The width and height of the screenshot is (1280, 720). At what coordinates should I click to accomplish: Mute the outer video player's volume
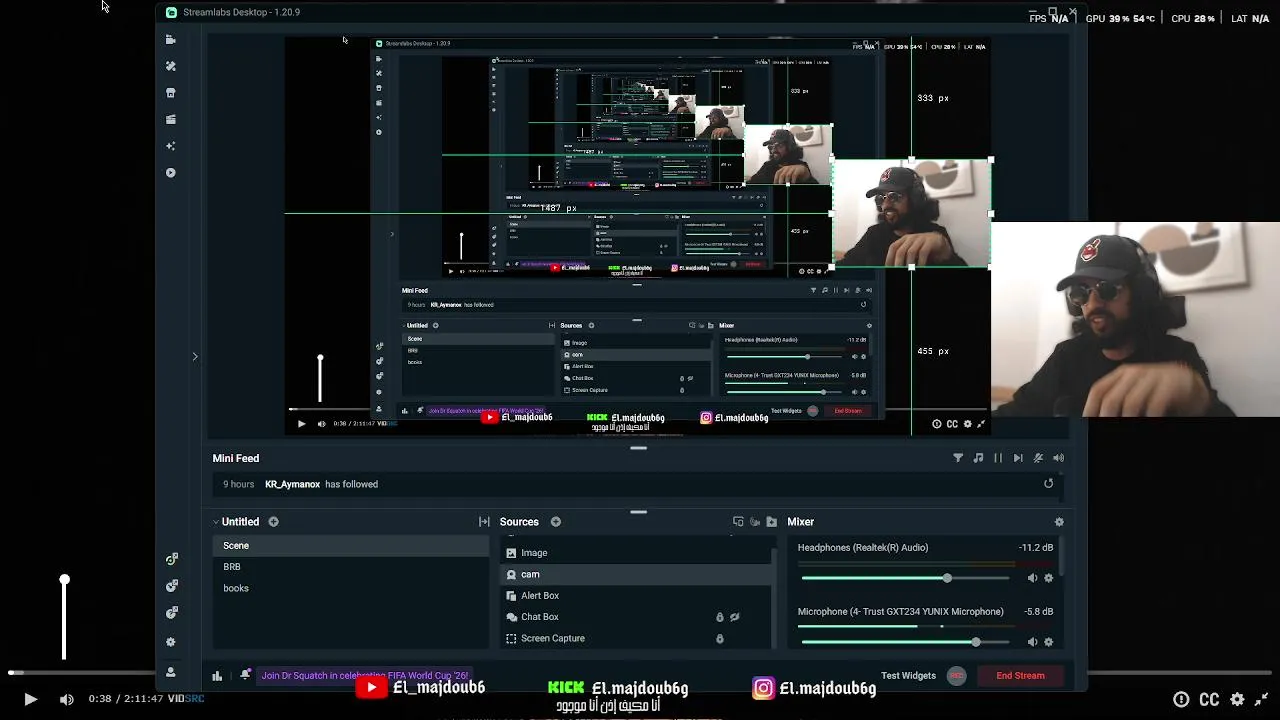tap(66, 700)
